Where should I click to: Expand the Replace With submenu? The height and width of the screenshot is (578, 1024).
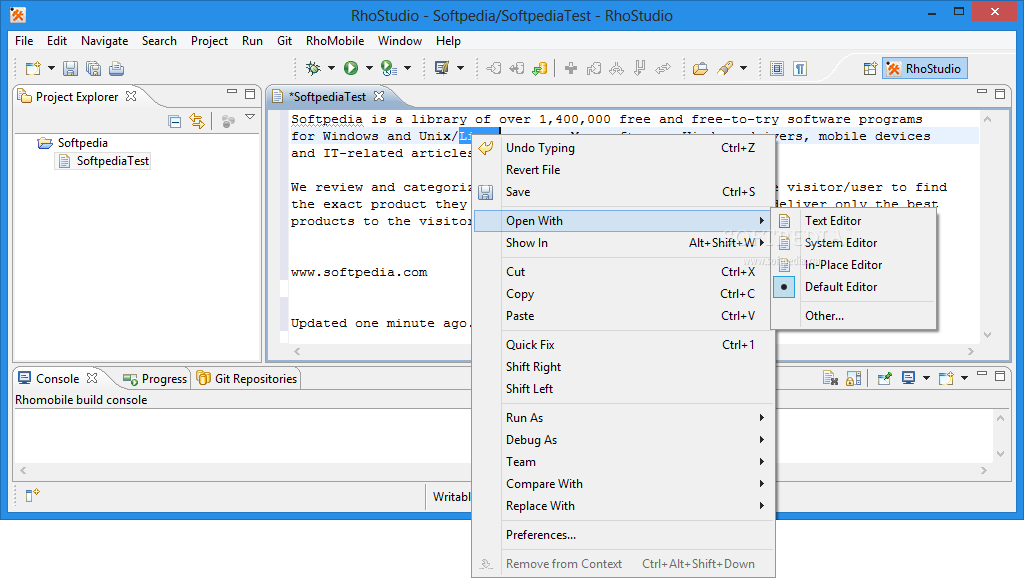(x=624, y=506)
